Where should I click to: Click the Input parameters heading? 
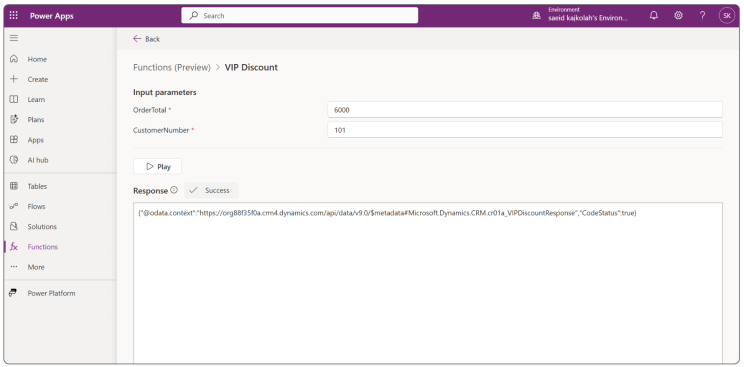pos(165,92)
